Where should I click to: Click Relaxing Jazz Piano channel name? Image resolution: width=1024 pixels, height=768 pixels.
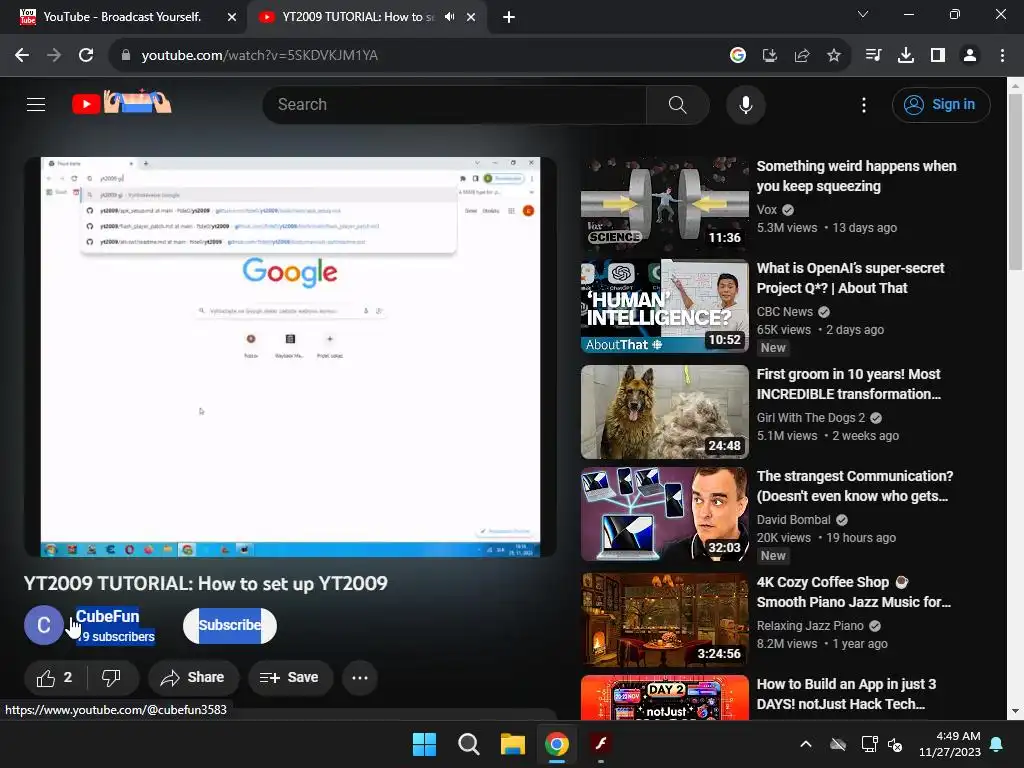[810, 626]
